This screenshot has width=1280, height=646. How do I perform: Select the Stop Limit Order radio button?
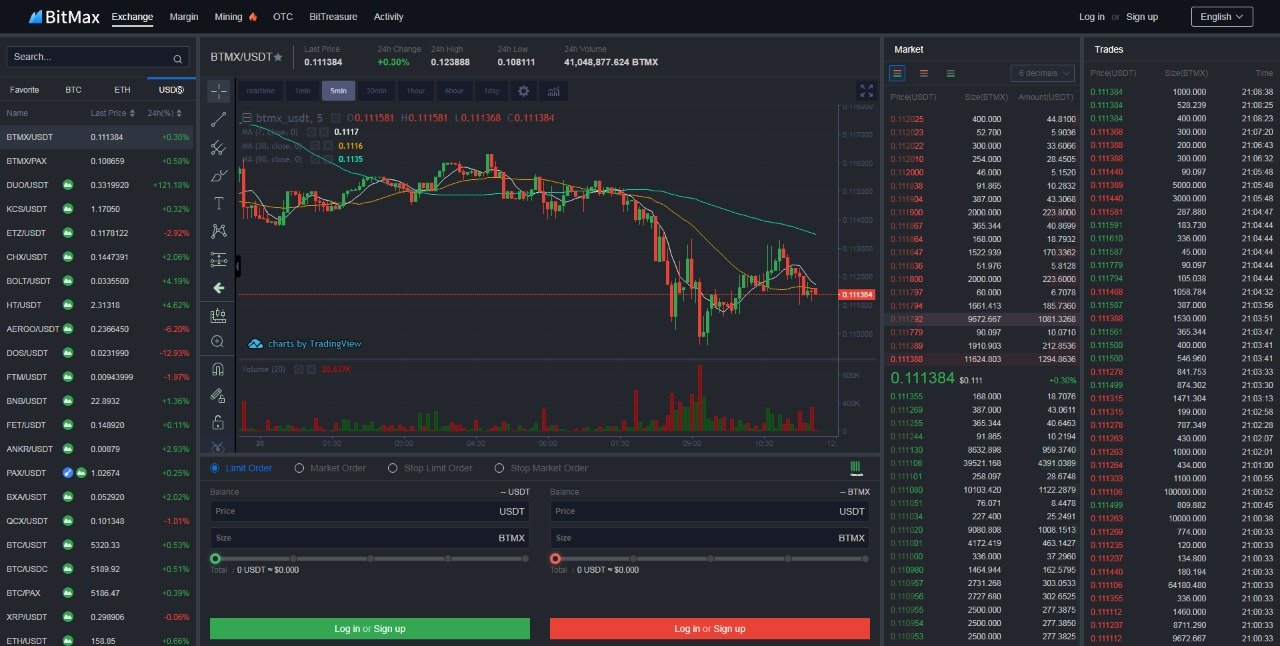click(391, 468)
